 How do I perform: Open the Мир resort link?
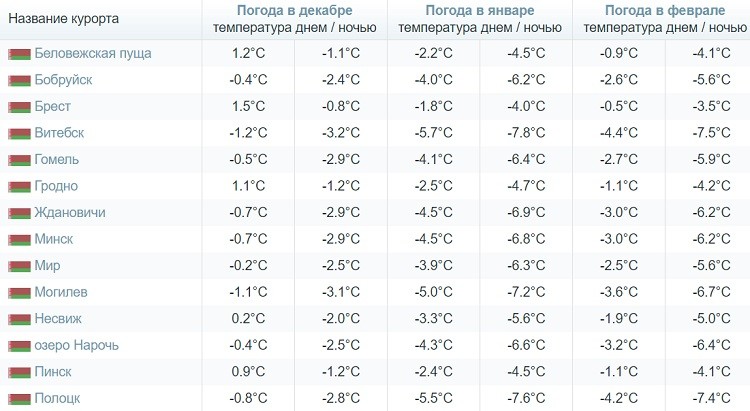coord(48,265)
